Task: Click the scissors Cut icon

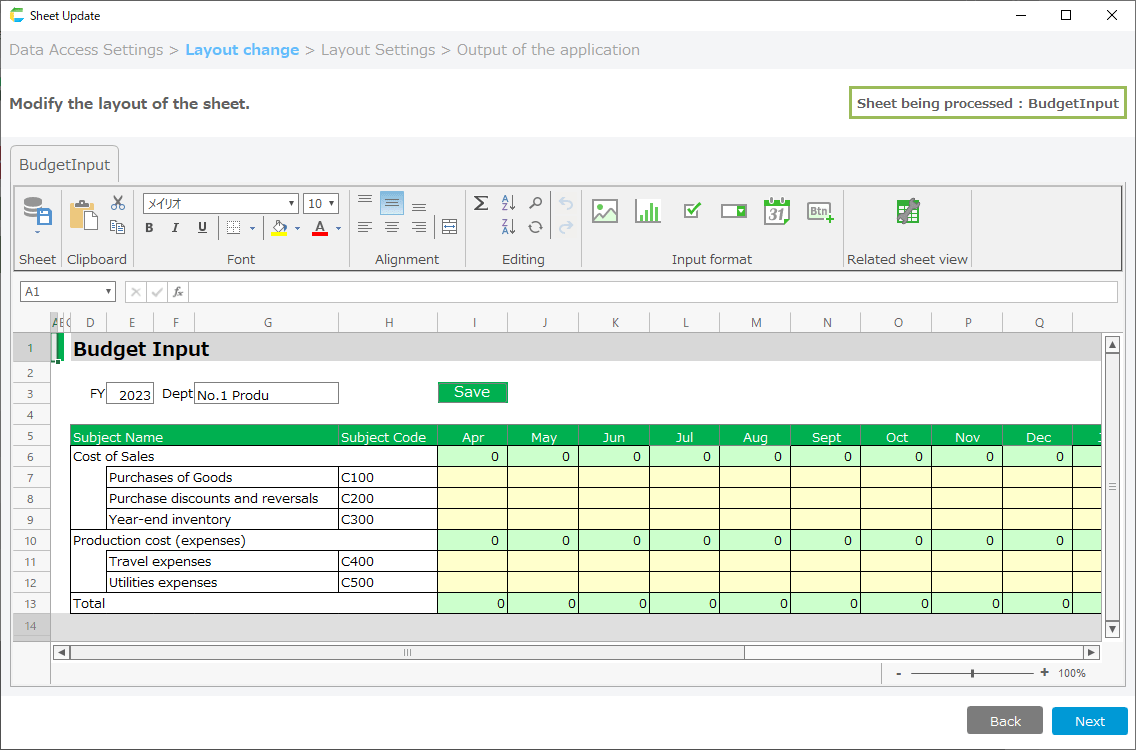Action: (117, 203)
